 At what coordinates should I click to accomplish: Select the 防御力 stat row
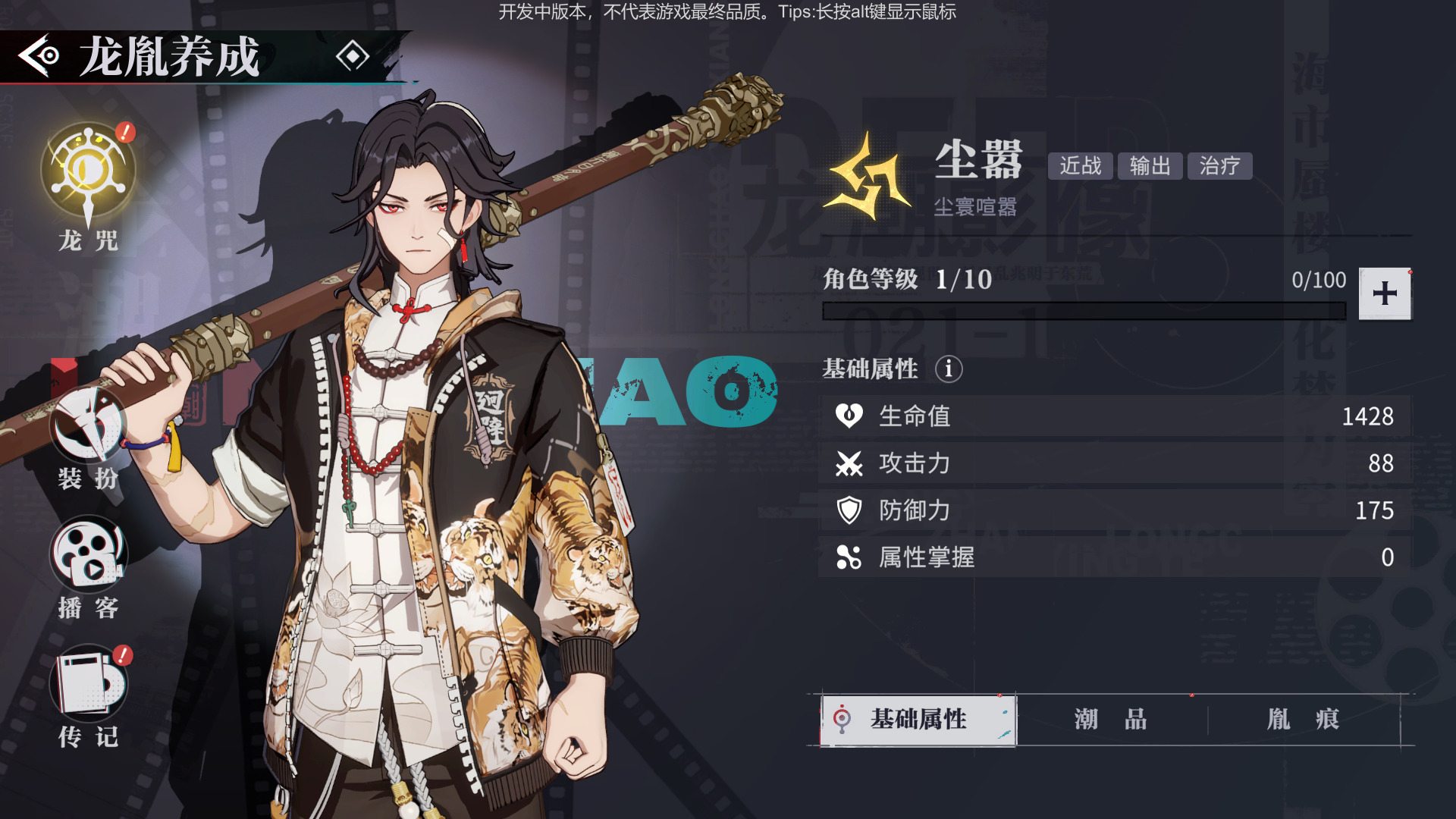(1115, 510)
